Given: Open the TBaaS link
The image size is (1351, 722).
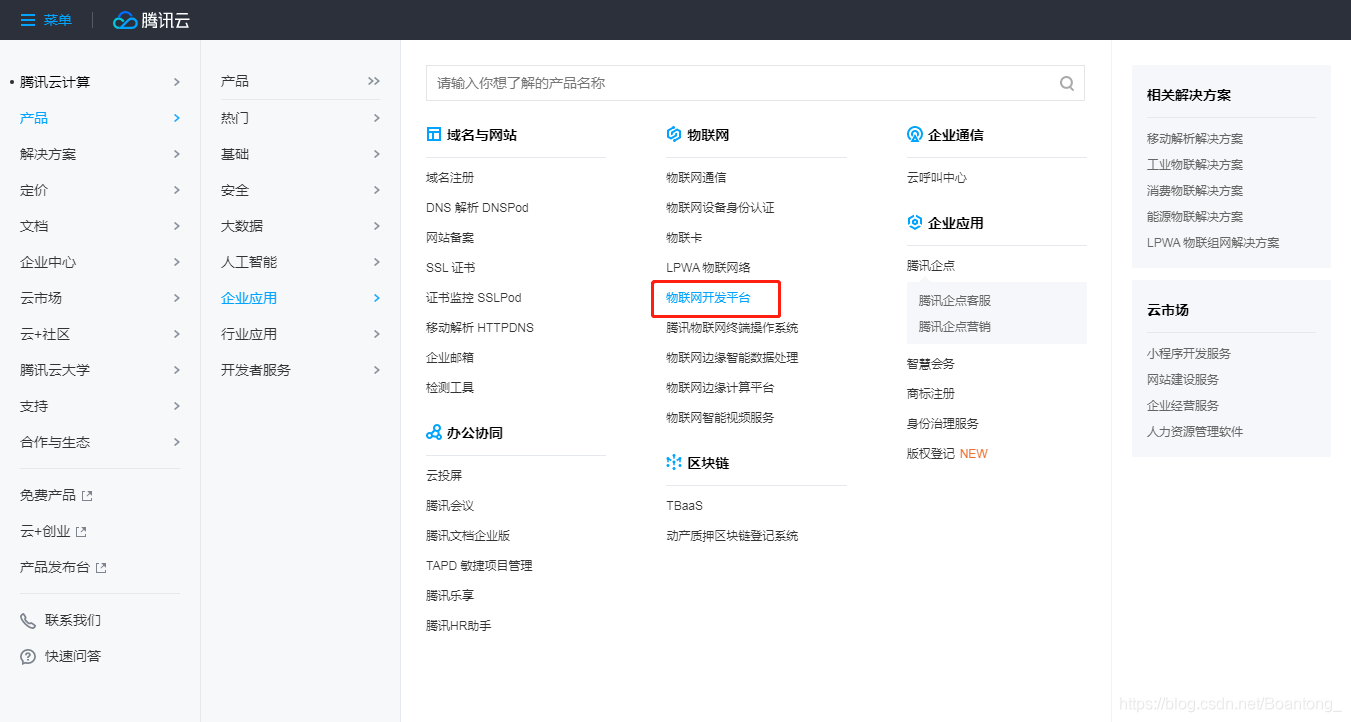Looking at the screenshot, I should [x=685, y=506].
